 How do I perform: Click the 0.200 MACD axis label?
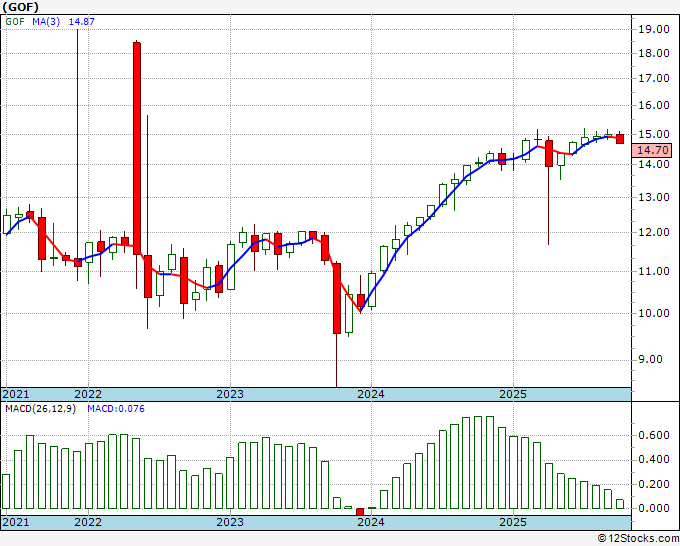point(654,484)
